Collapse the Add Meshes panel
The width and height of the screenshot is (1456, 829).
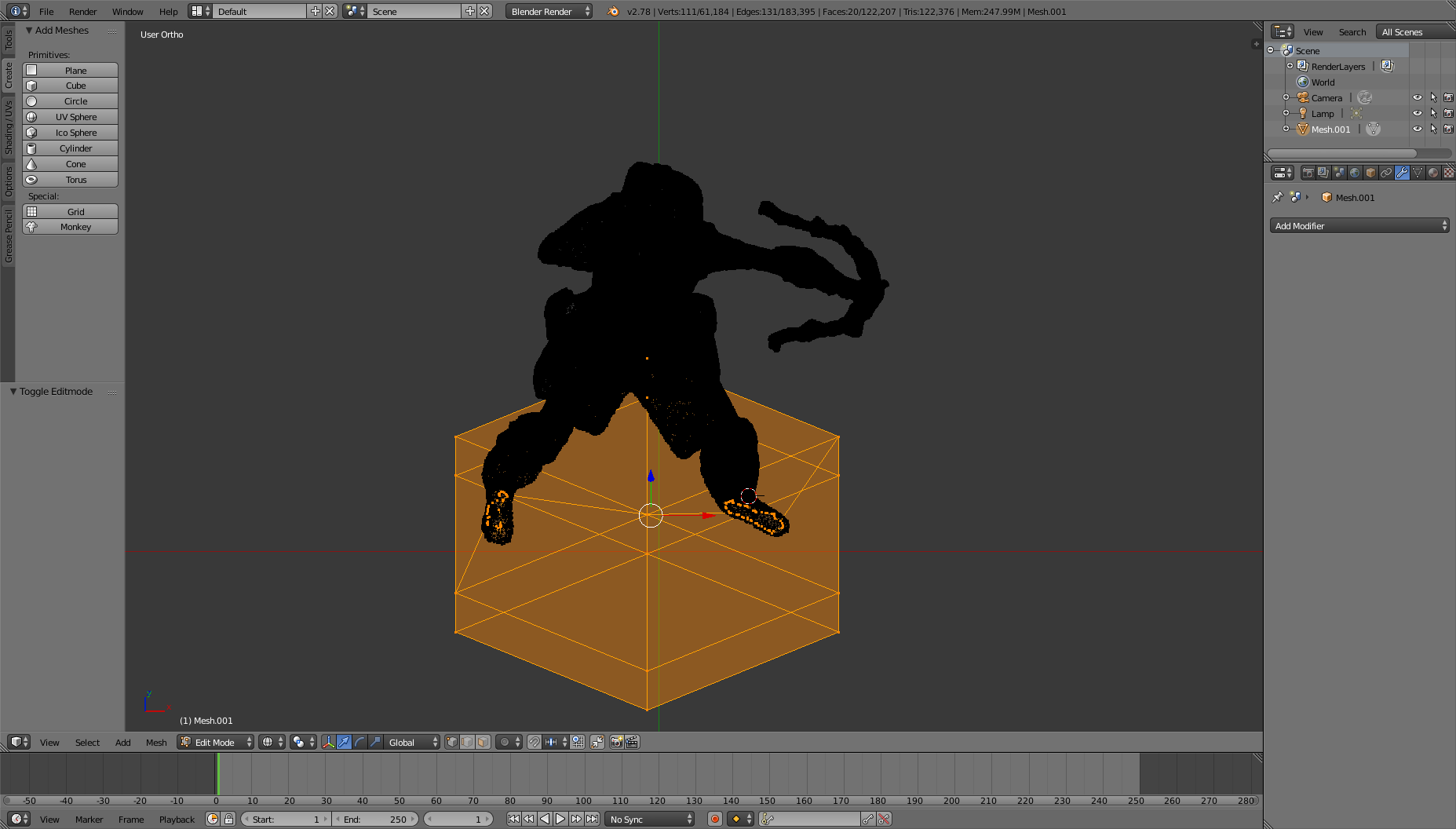(x=29, y=30)
